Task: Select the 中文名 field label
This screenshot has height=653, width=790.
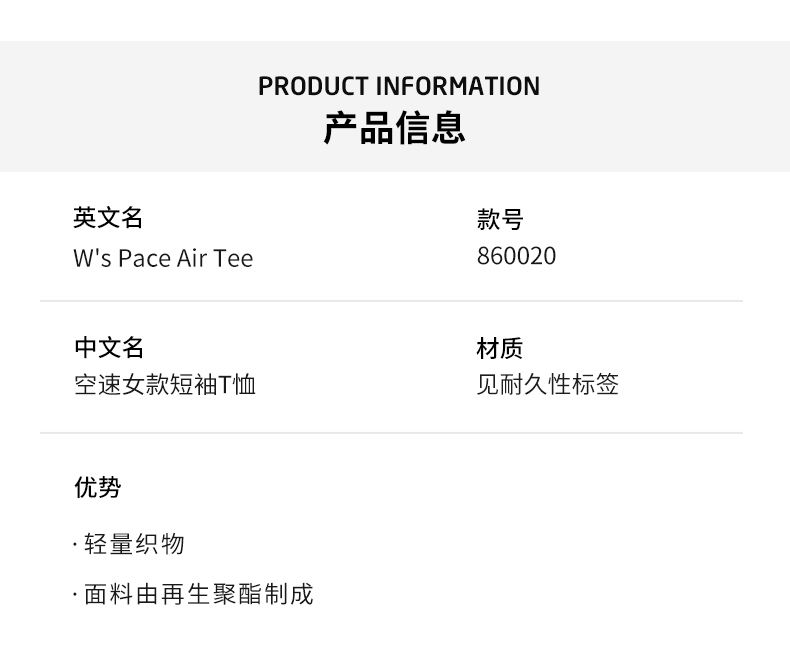Action: click(109, 348)
